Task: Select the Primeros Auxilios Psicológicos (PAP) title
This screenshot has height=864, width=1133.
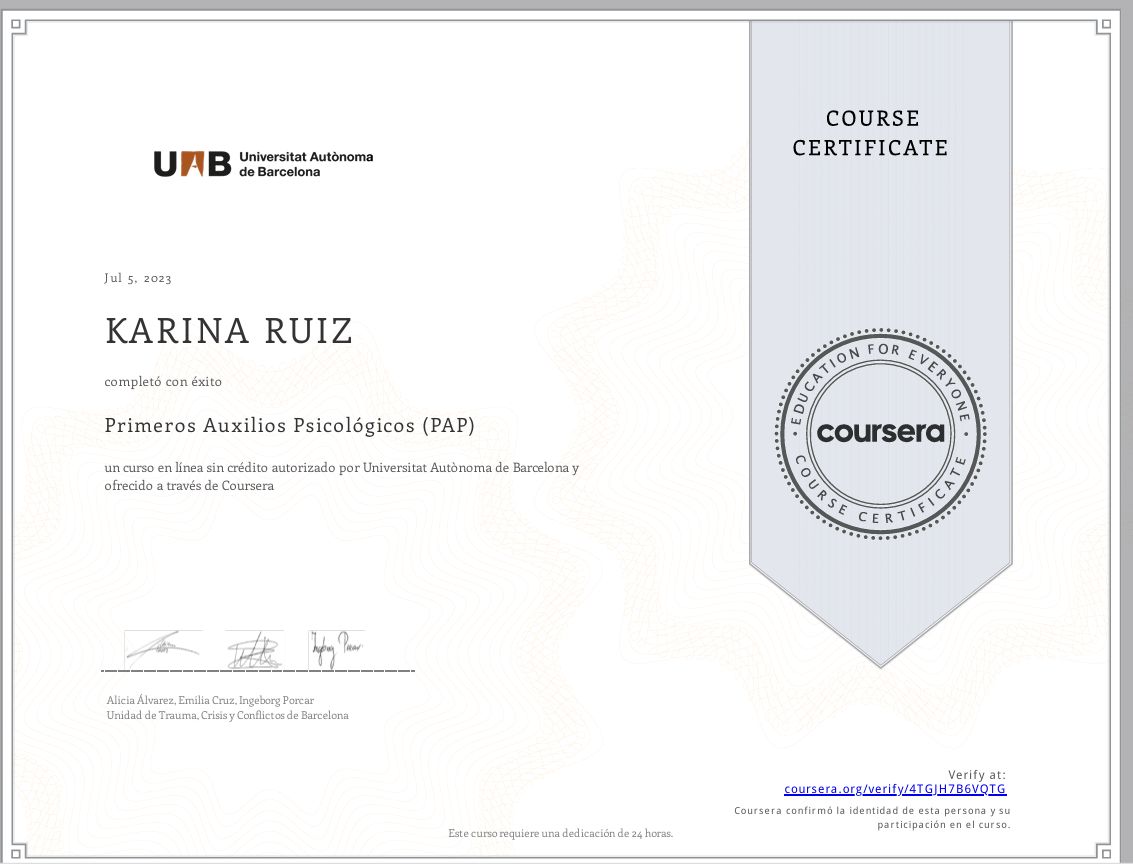Action: click(290, 425)
